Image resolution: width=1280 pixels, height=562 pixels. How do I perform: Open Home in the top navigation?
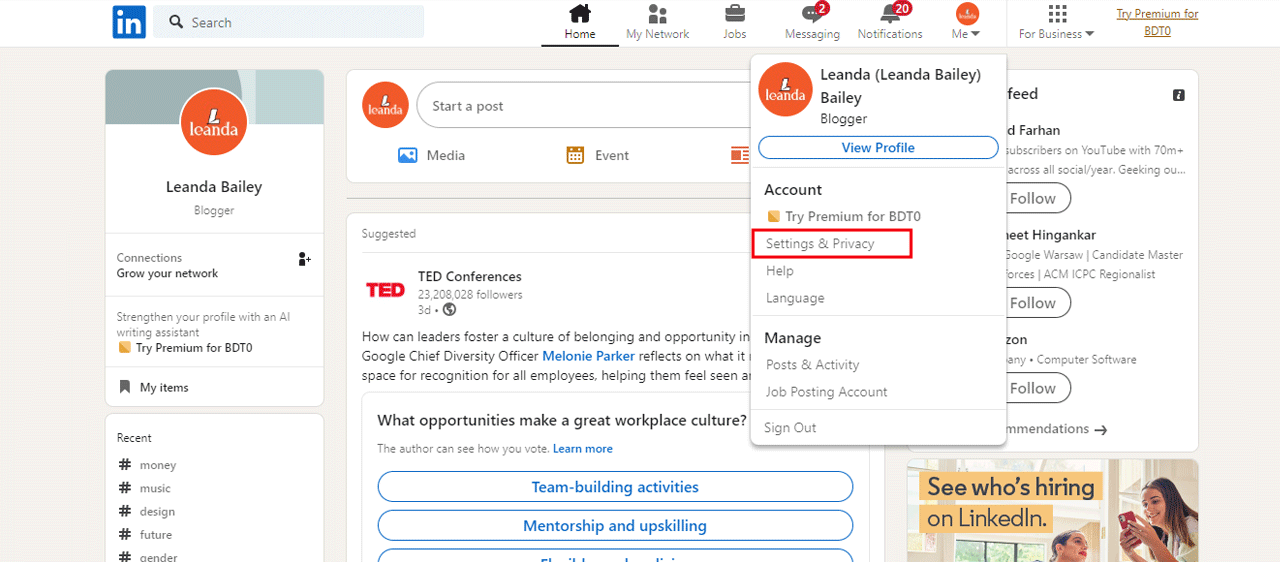point(580,23)
